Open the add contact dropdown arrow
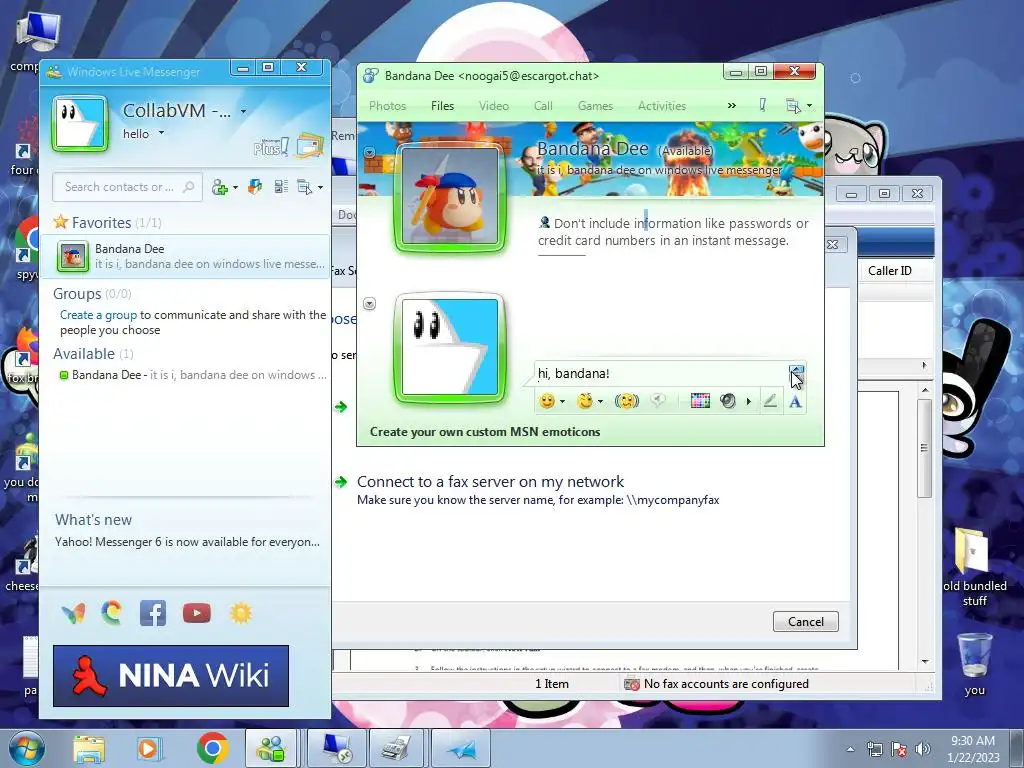Image resolution: width=1024 pixels, height=768 pixels. [x=235, y=188]
